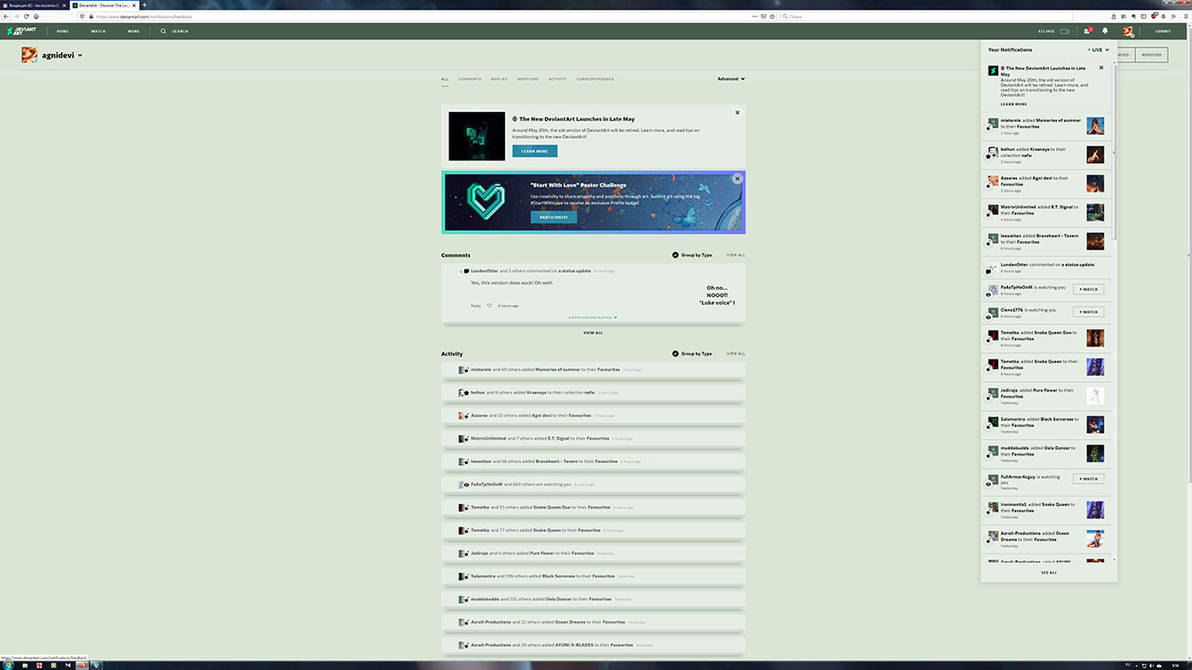Switch to the Replies tab
The width and height of the screenshot is (1192, 670).
tap(499, 79)
